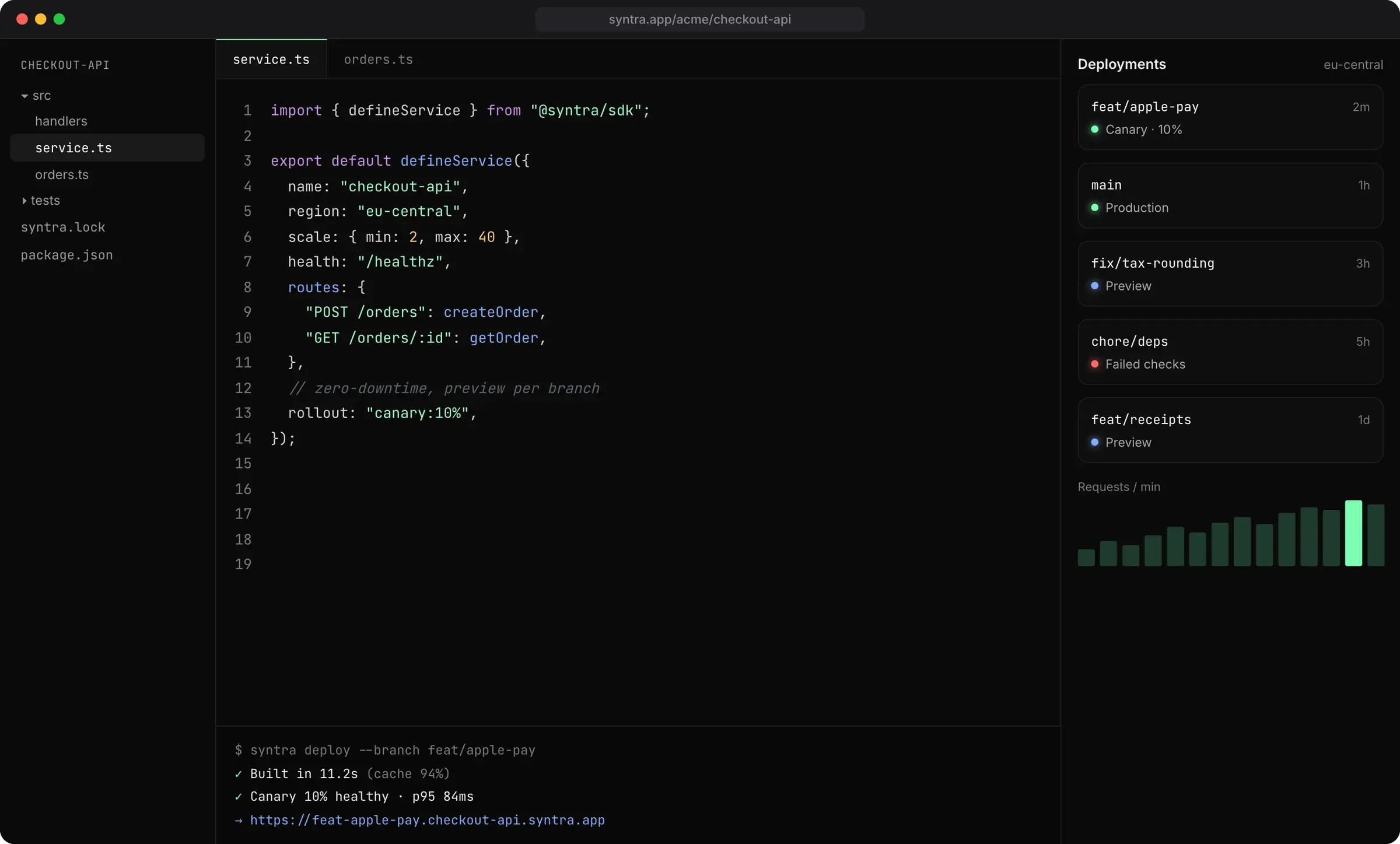1400x844 pixels.
Task: Open the feat-apple-pay.checkout-api.syntra.app link
Action: 428,820
